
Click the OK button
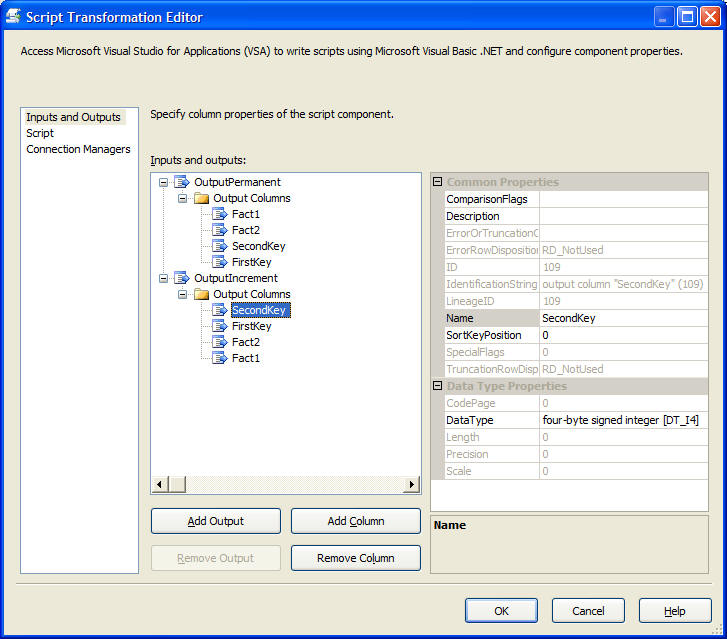501,611
